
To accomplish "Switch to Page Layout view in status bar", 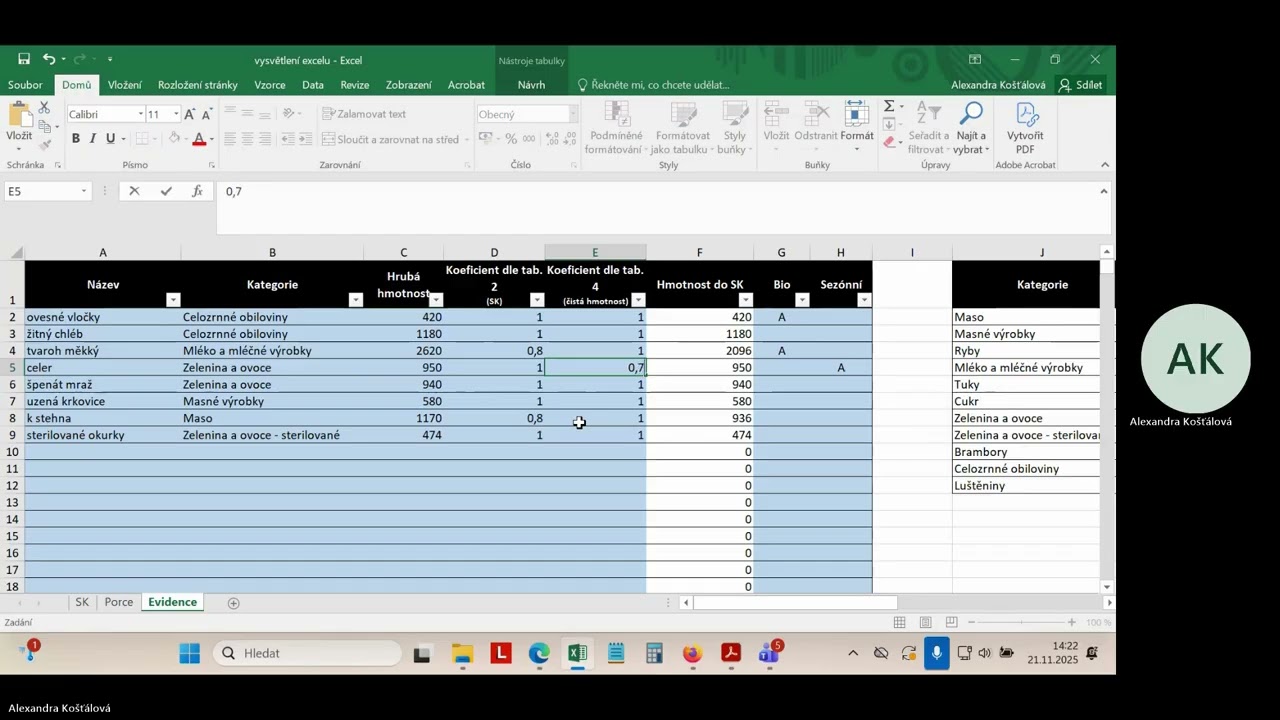I will coord(925,622).
